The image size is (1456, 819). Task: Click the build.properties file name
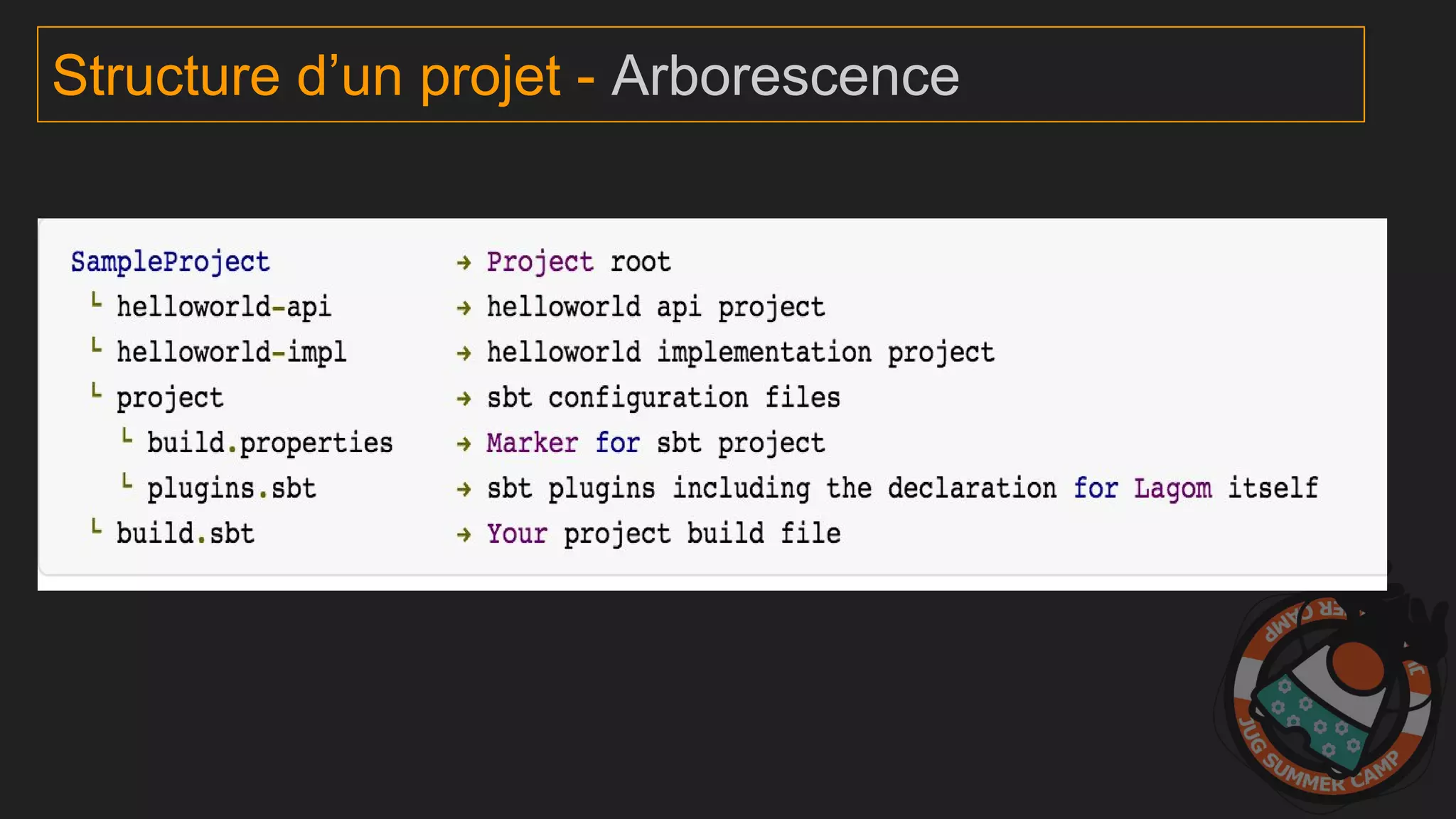click(x=269, y=443)
